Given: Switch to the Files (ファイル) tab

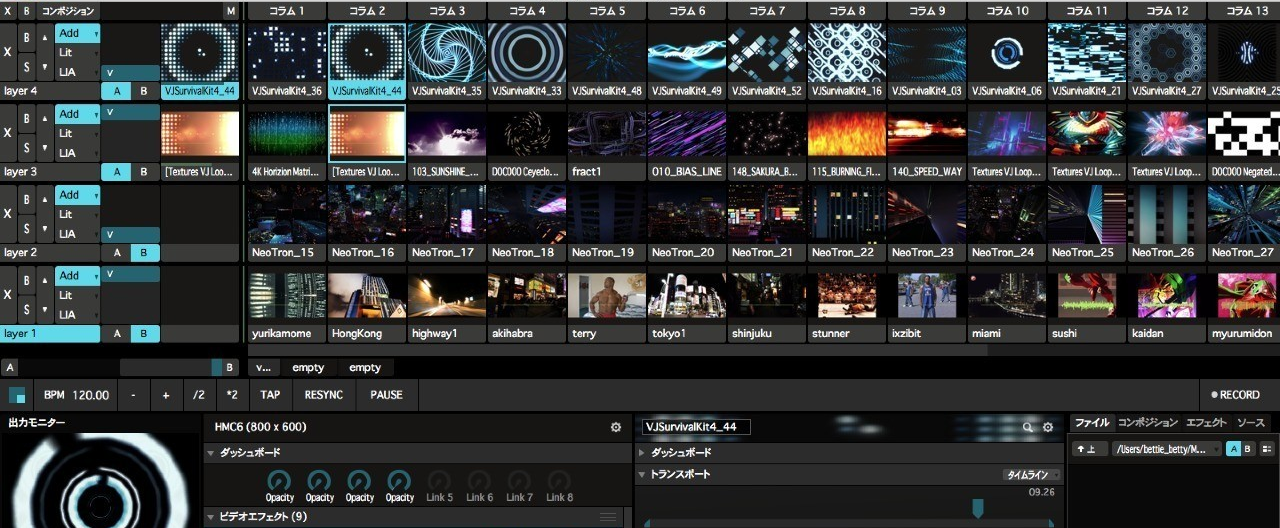Looking at the screenshot, I should point(1093,423).
